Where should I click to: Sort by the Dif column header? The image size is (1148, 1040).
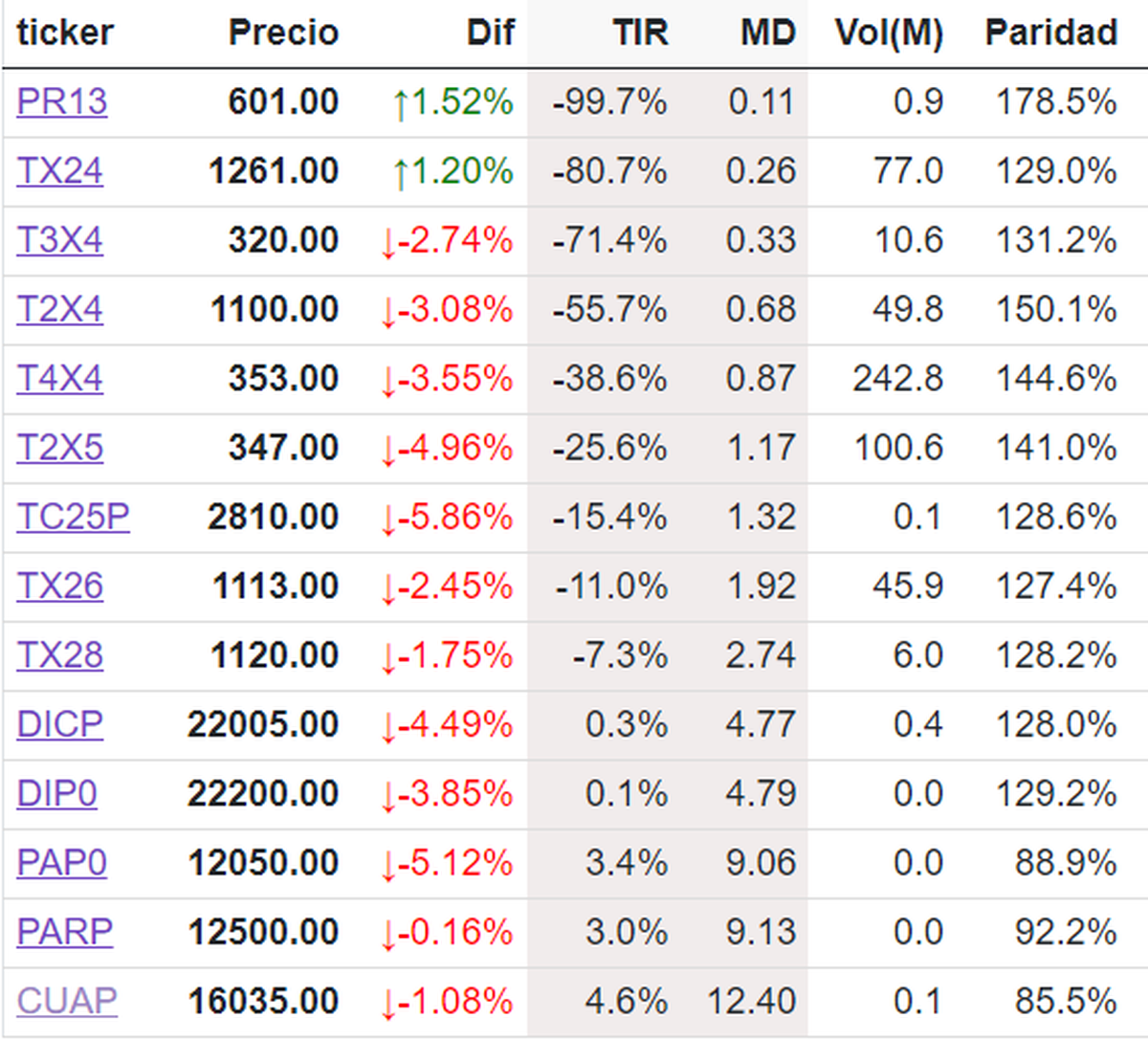490,33
